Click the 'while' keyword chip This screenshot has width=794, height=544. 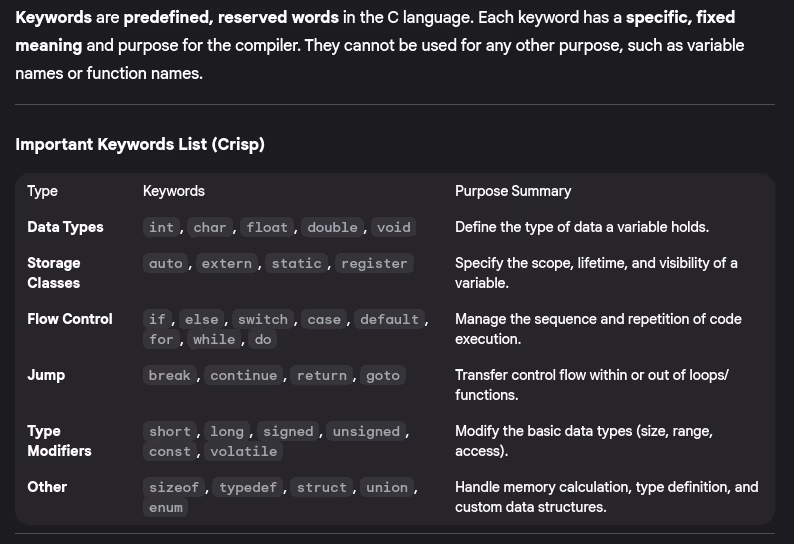[214, 339]
